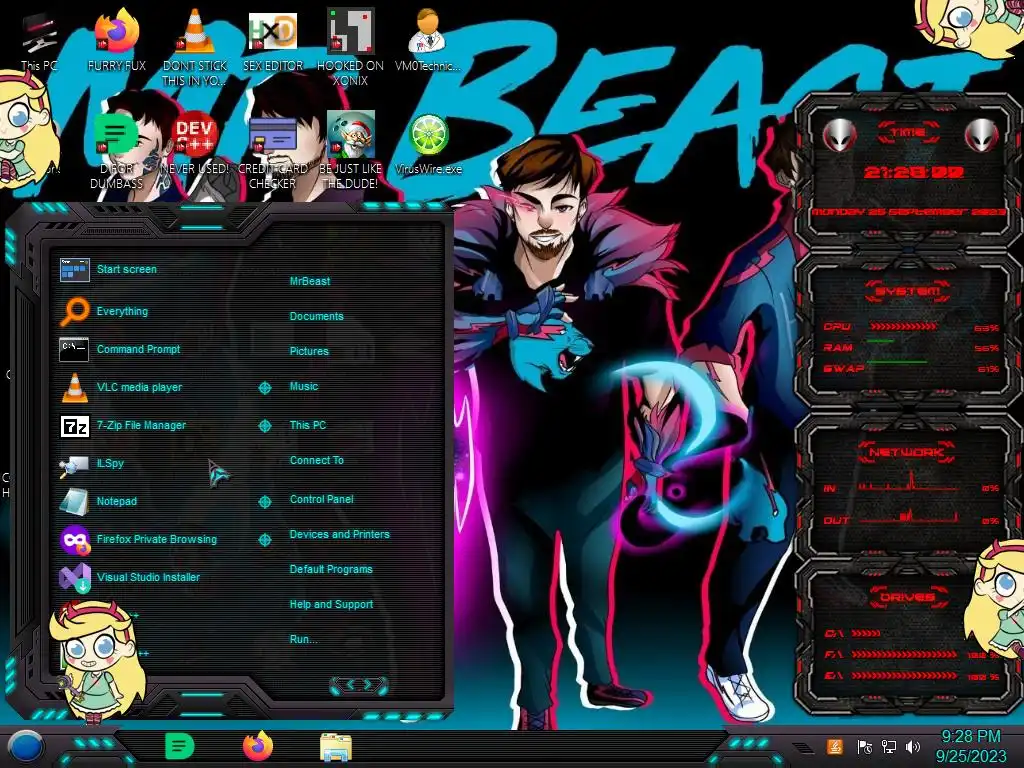
Task: Click the taskbar clock showing 9:28 PM
Action: 970,746
